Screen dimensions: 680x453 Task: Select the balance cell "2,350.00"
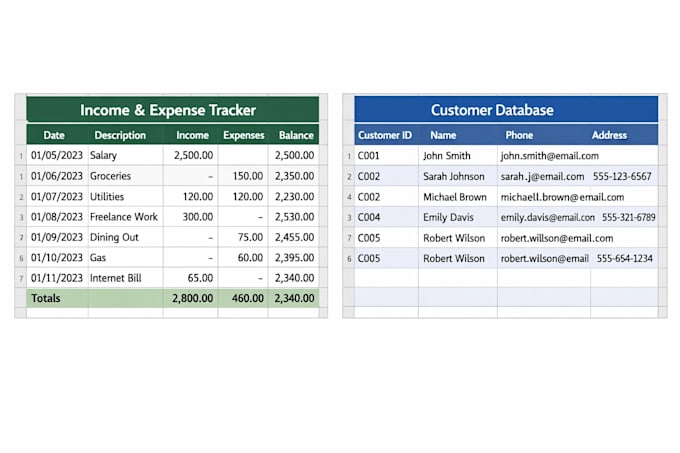point(294,176)
